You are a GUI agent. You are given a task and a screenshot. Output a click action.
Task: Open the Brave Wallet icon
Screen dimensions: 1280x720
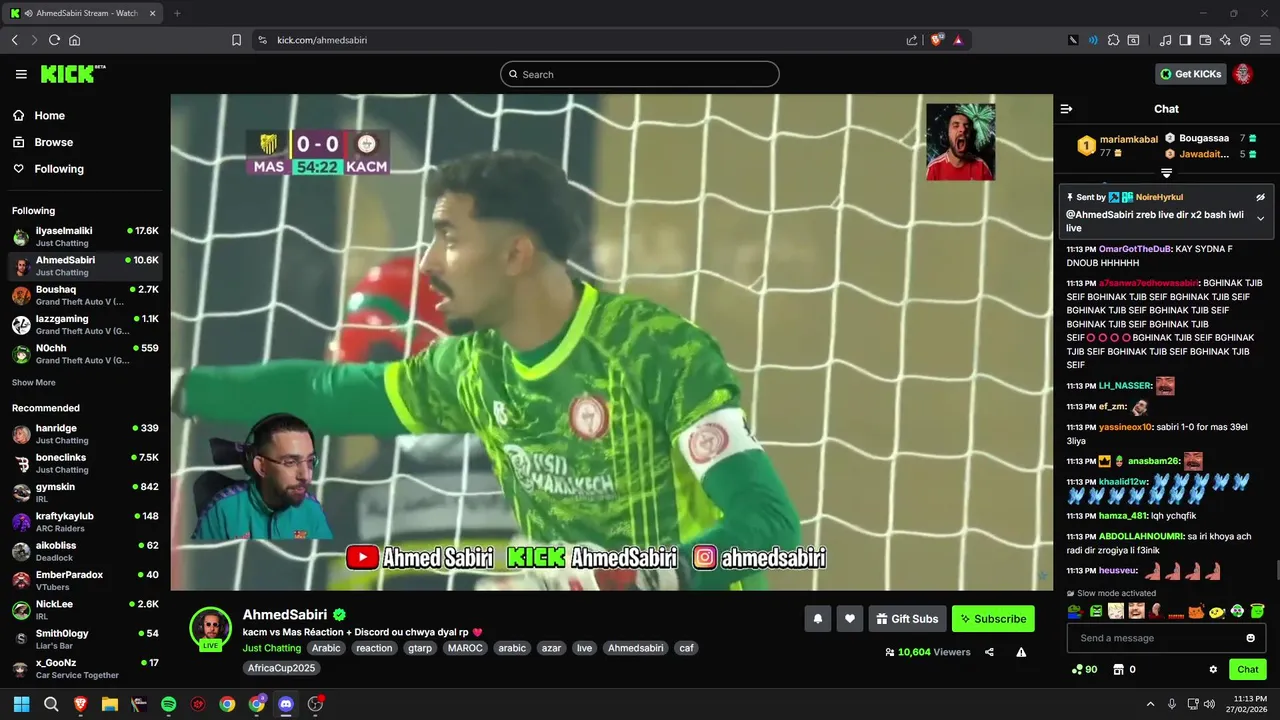(x=1205, y=40)
